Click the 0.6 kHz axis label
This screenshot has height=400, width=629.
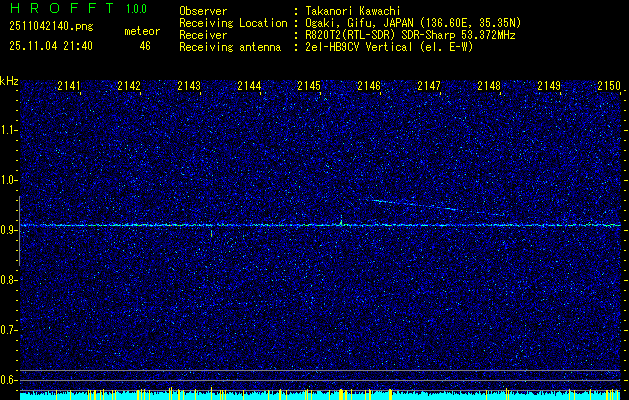(9, 380)
